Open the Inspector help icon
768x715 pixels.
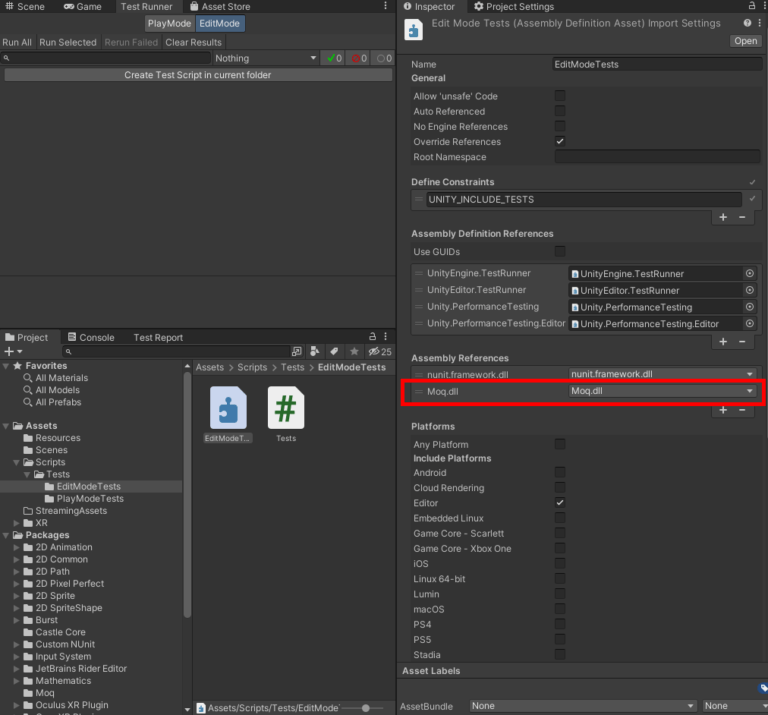click(747, 23)
